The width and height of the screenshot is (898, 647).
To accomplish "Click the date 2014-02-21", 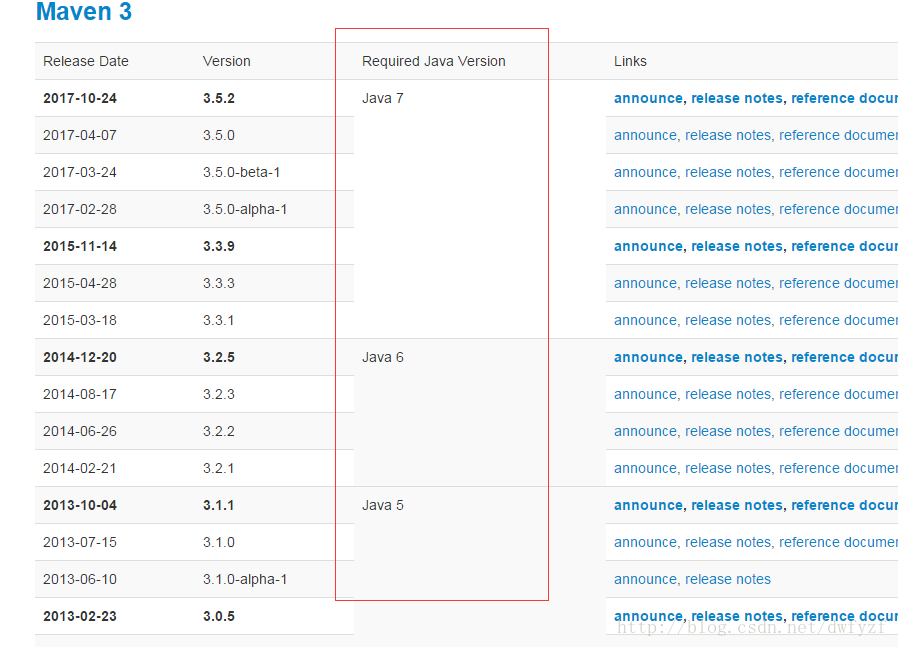I will (x=80, y=468).
